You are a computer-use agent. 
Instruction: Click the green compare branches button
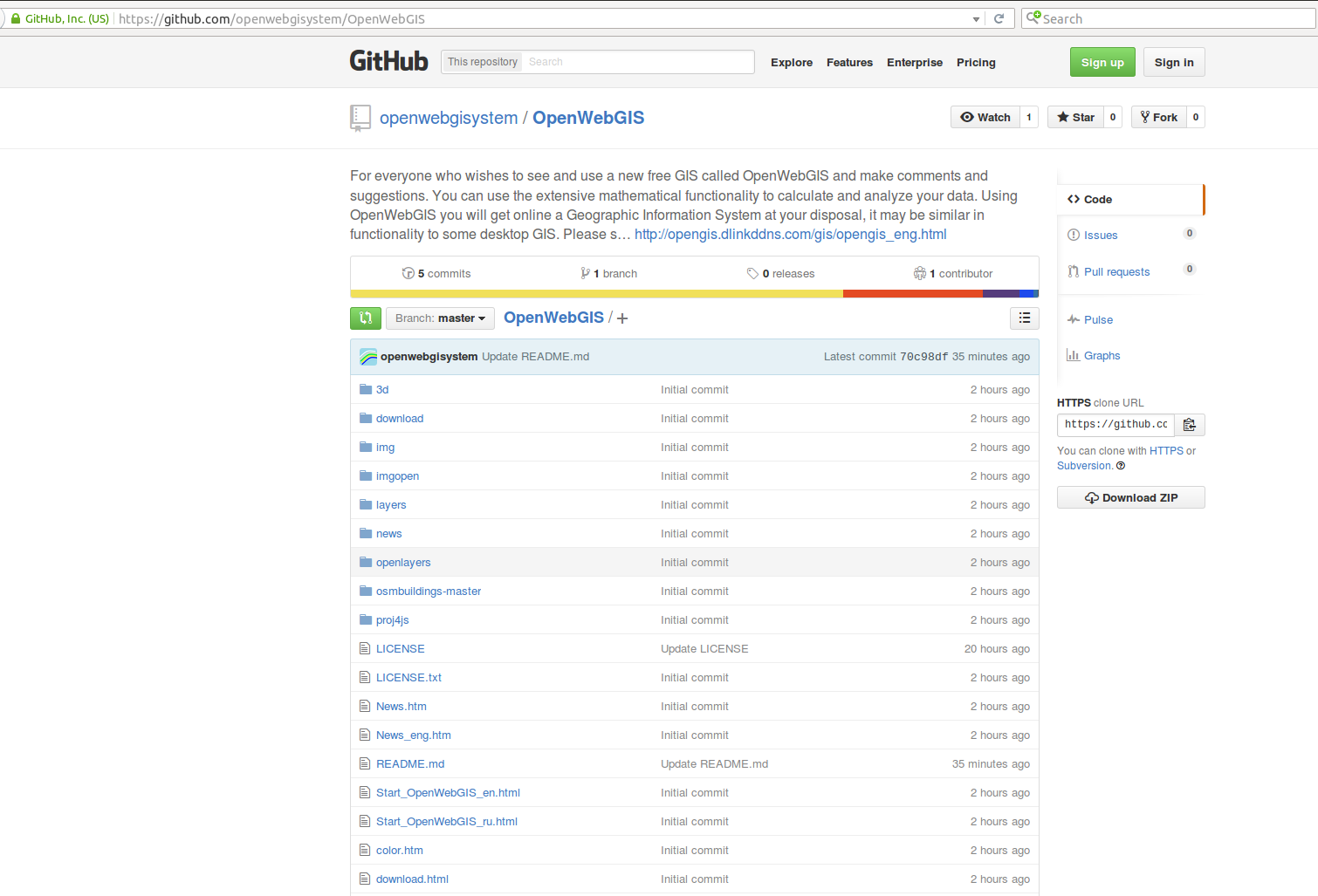(366, 318)
